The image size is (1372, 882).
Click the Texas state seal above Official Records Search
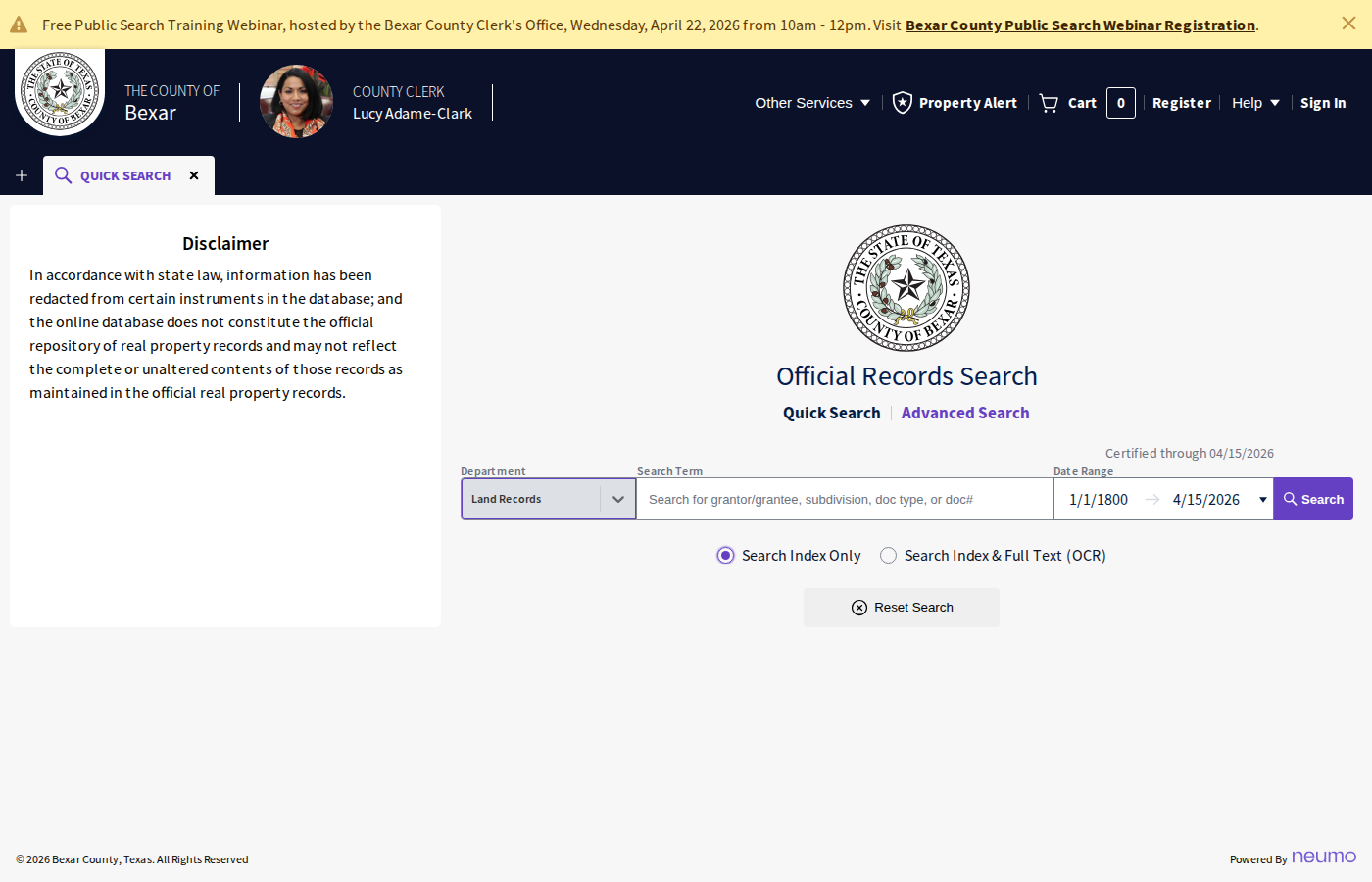coord(906,287)
